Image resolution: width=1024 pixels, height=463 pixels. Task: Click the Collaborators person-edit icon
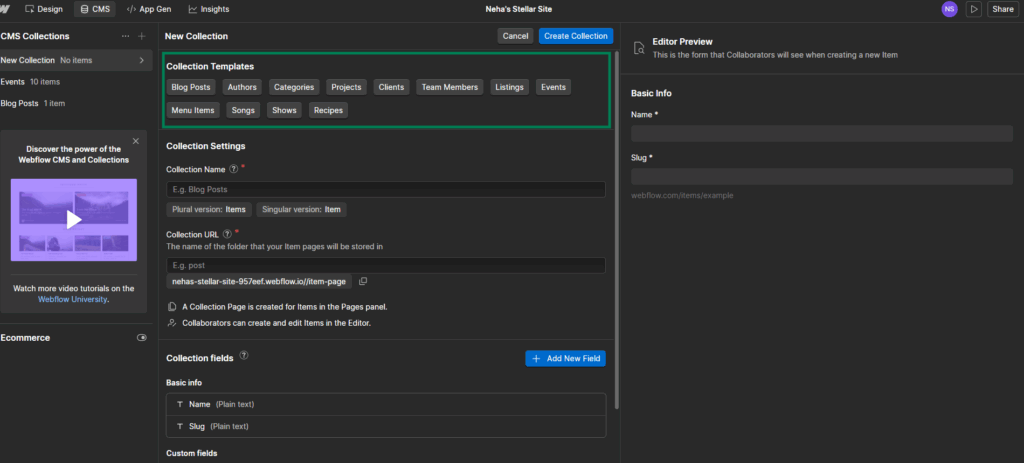pos(172,323)
